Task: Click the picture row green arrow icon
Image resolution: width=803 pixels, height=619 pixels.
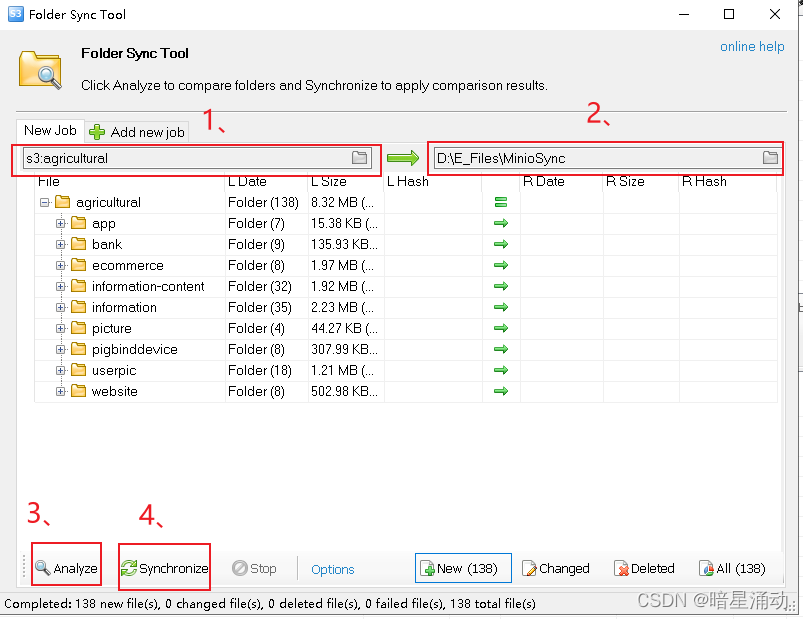Action: [501, 328]
